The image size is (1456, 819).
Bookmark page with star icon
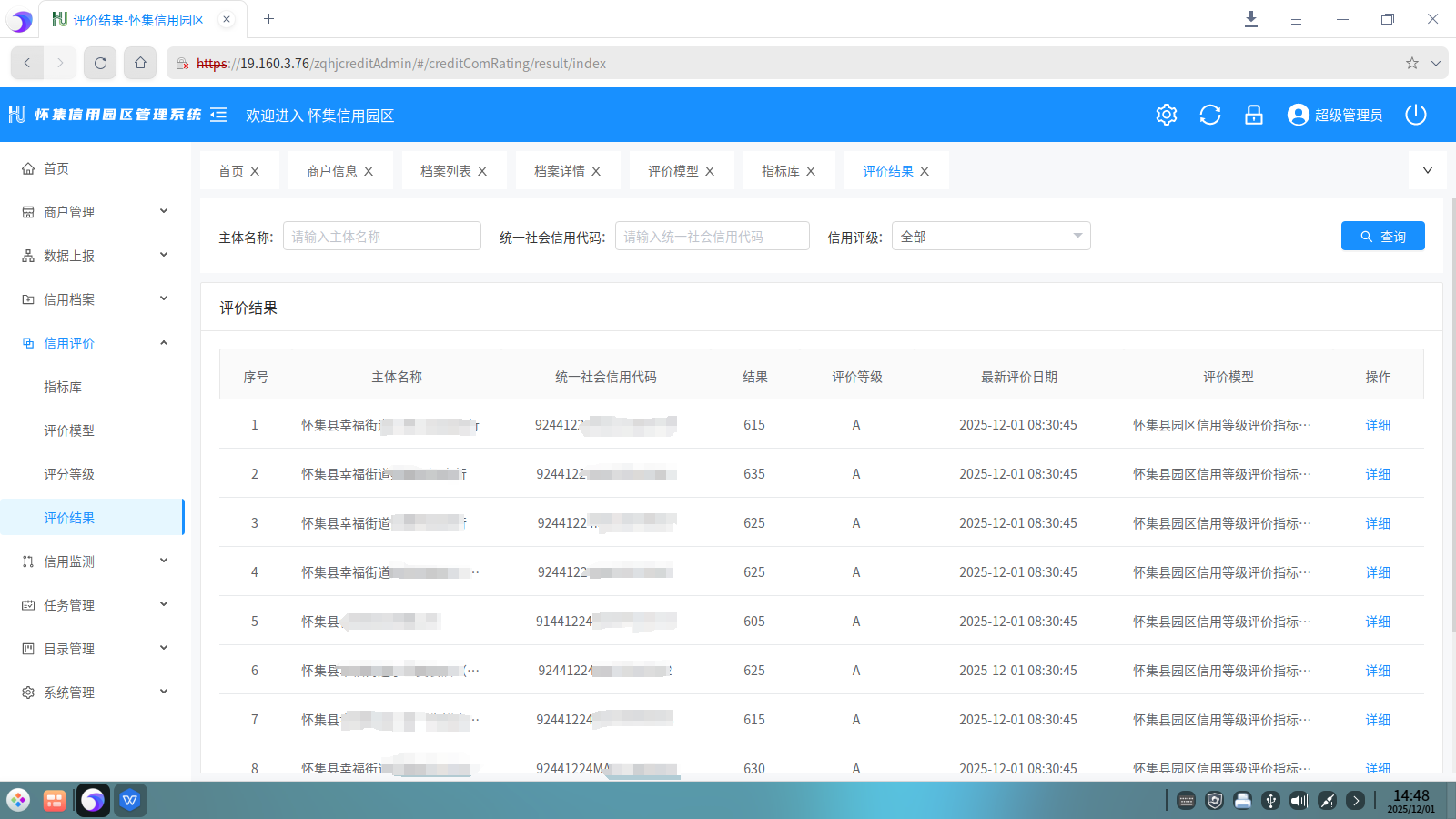tap(1411, 63)
